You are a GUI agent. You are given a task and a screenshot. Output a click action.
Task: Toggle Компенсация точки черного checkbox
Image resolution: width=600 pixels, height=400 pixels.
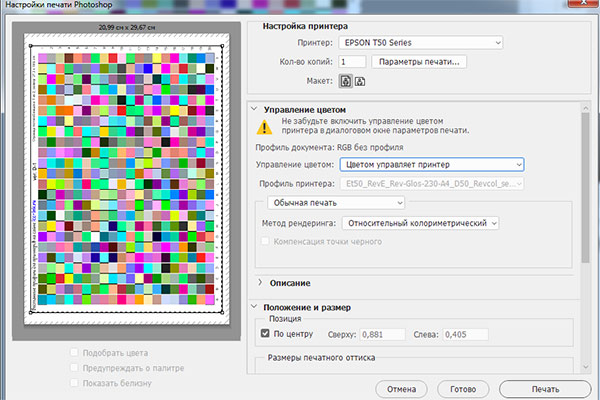tap(265, 241)
